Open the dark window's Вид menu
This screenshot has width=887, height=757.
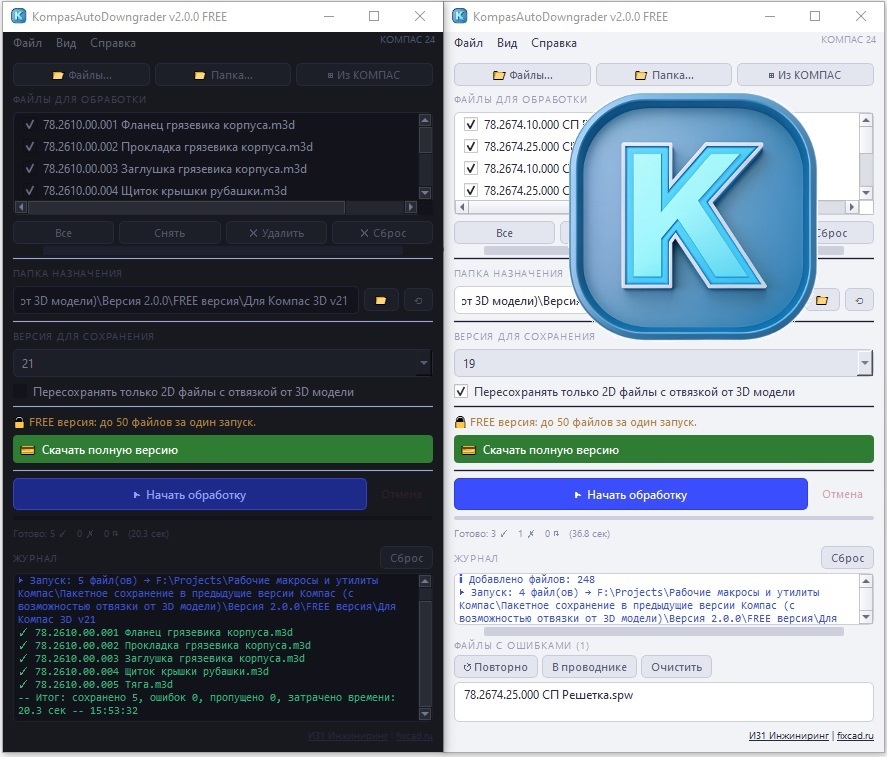click(66, 43)
